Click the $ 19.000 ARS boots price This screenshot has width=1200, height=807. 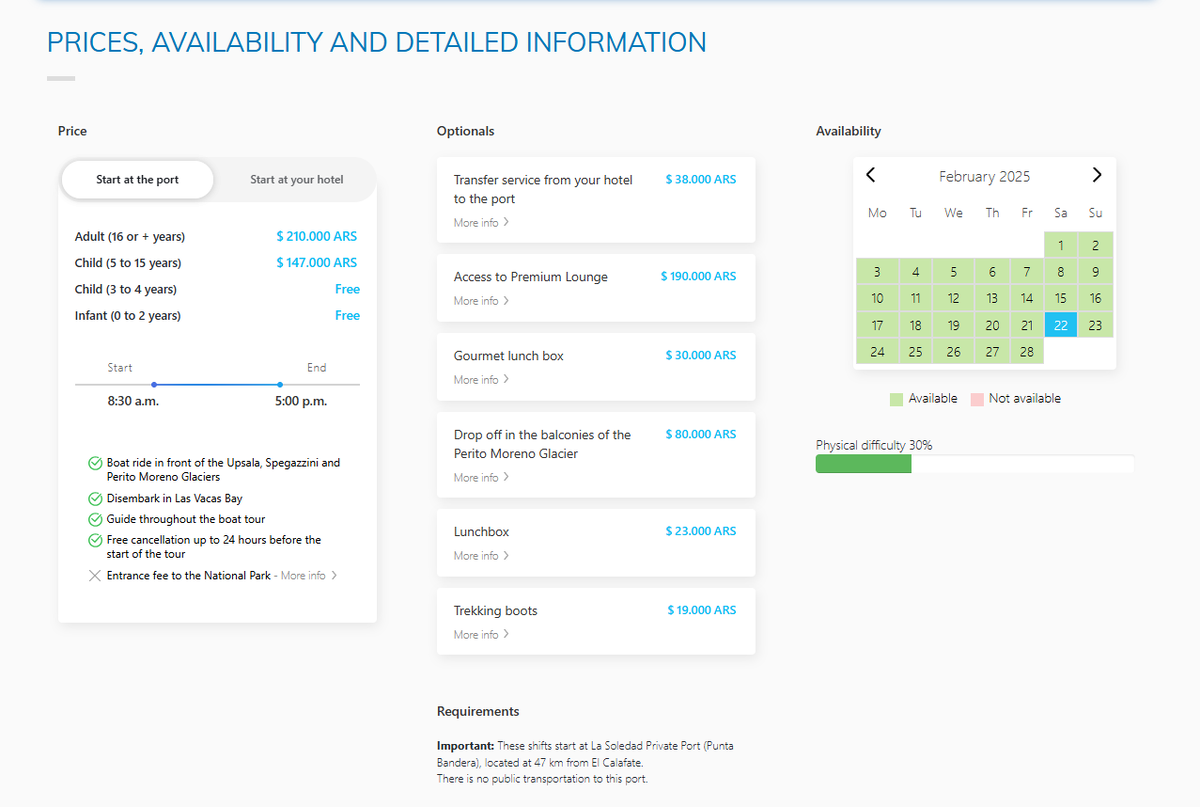coord(701,611)
